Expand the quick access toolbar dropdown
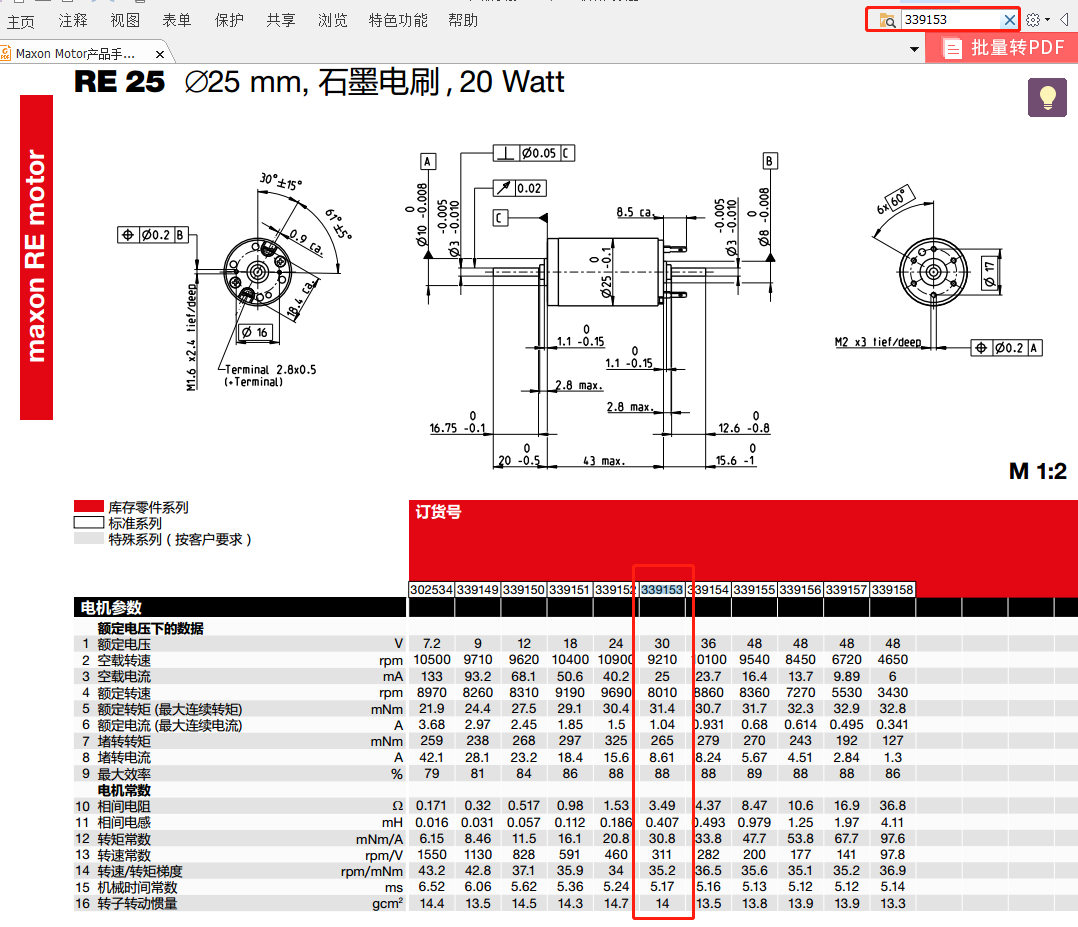The height and width of the screenshot is (927, 1078). [x=141, y=3]
